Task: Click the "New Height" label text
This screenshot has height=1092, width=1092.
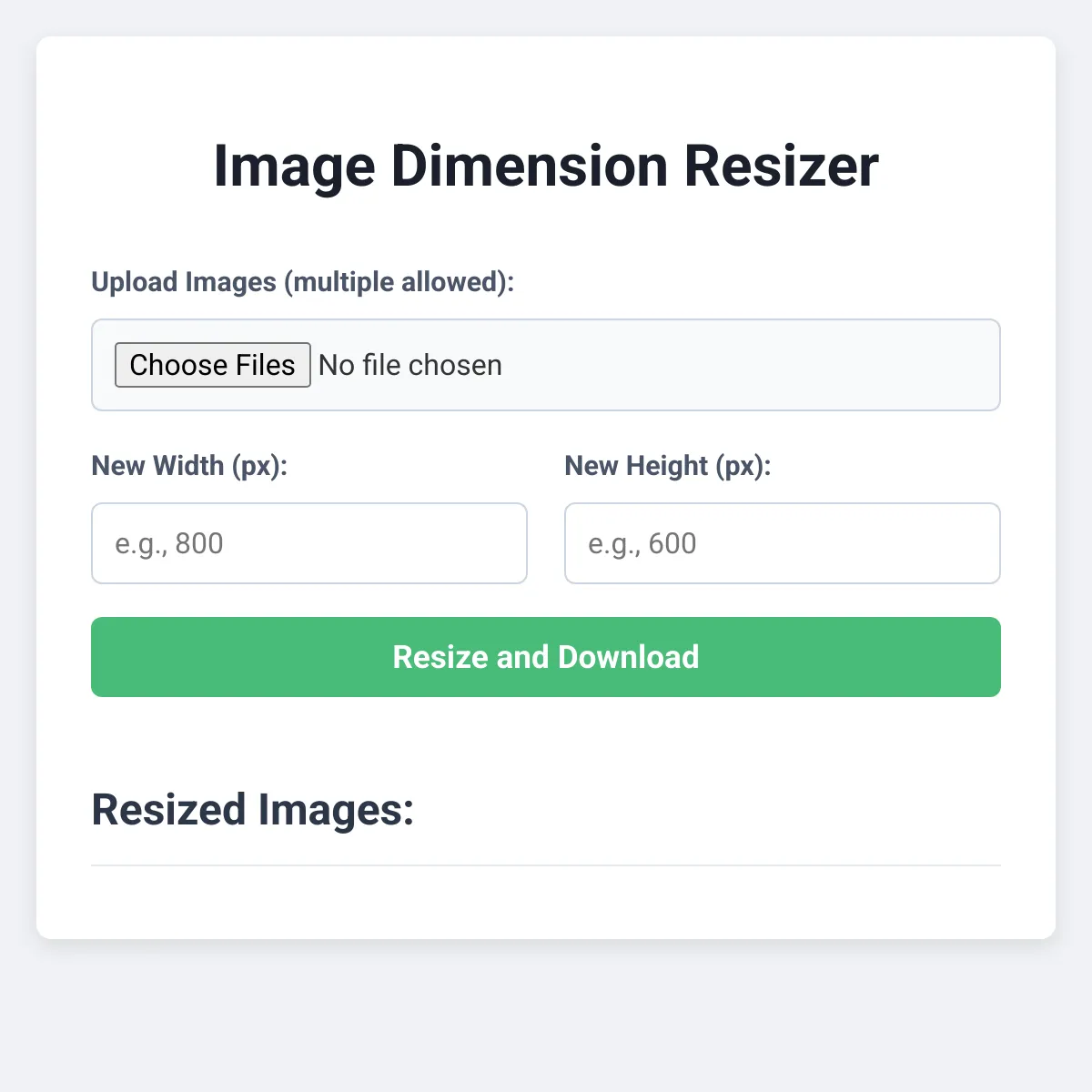Action: click(636, 466)
